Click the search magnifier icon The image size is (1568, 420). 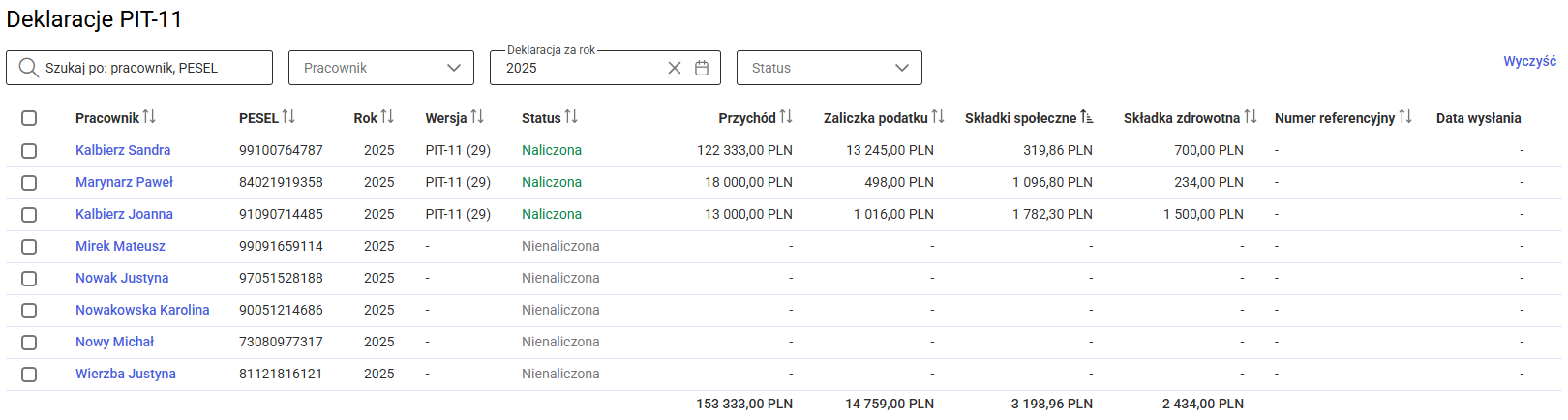29,68
